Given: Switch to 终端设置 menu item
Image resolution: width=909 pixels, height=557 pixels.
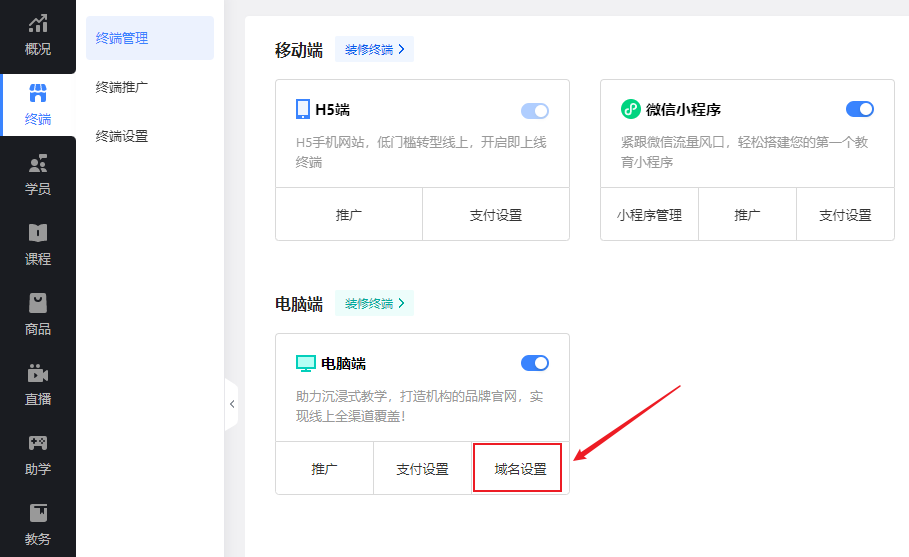Looking at the screenshot, I should [122, 136].
